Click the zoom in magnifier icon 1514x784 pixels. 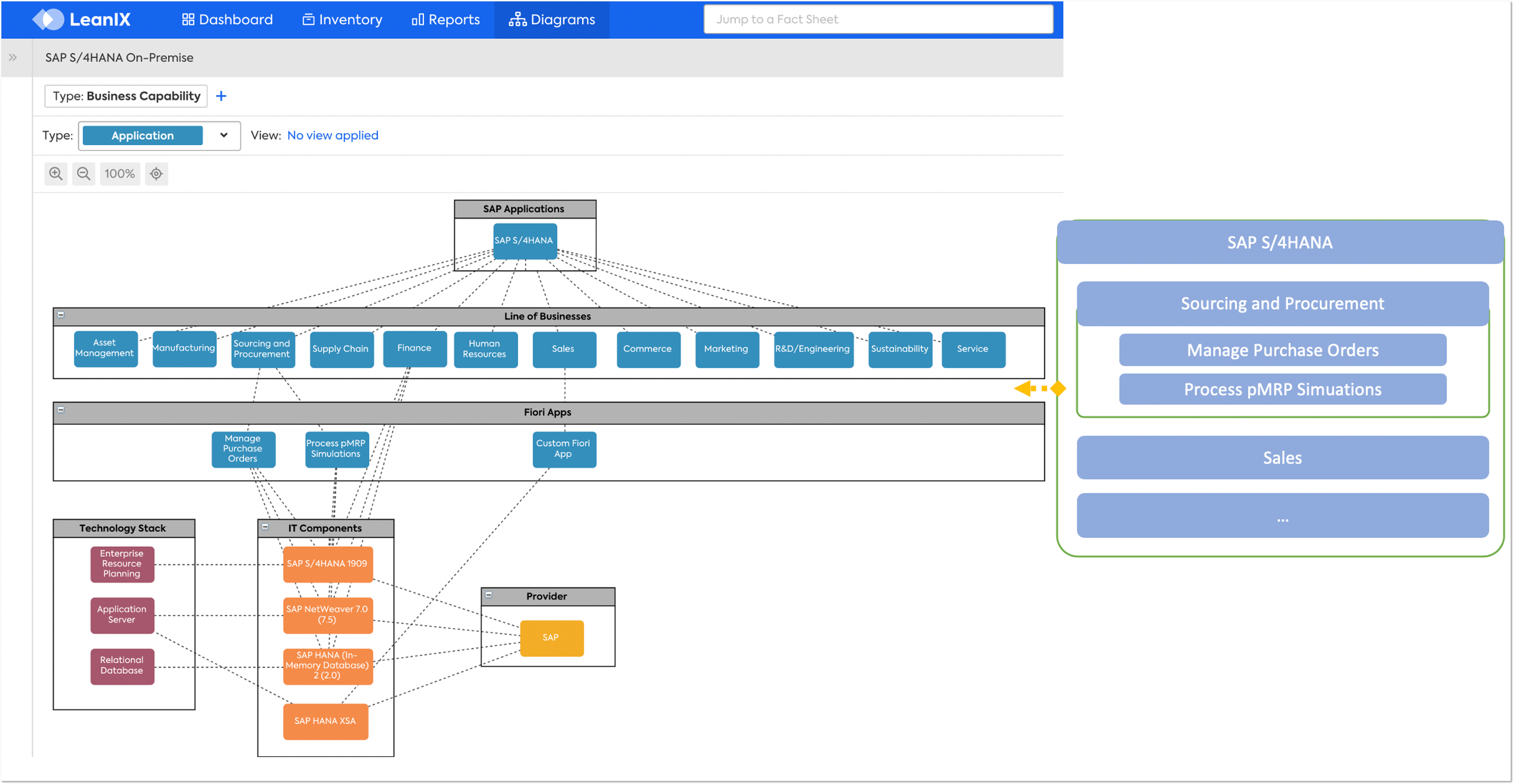pos(56,173)
